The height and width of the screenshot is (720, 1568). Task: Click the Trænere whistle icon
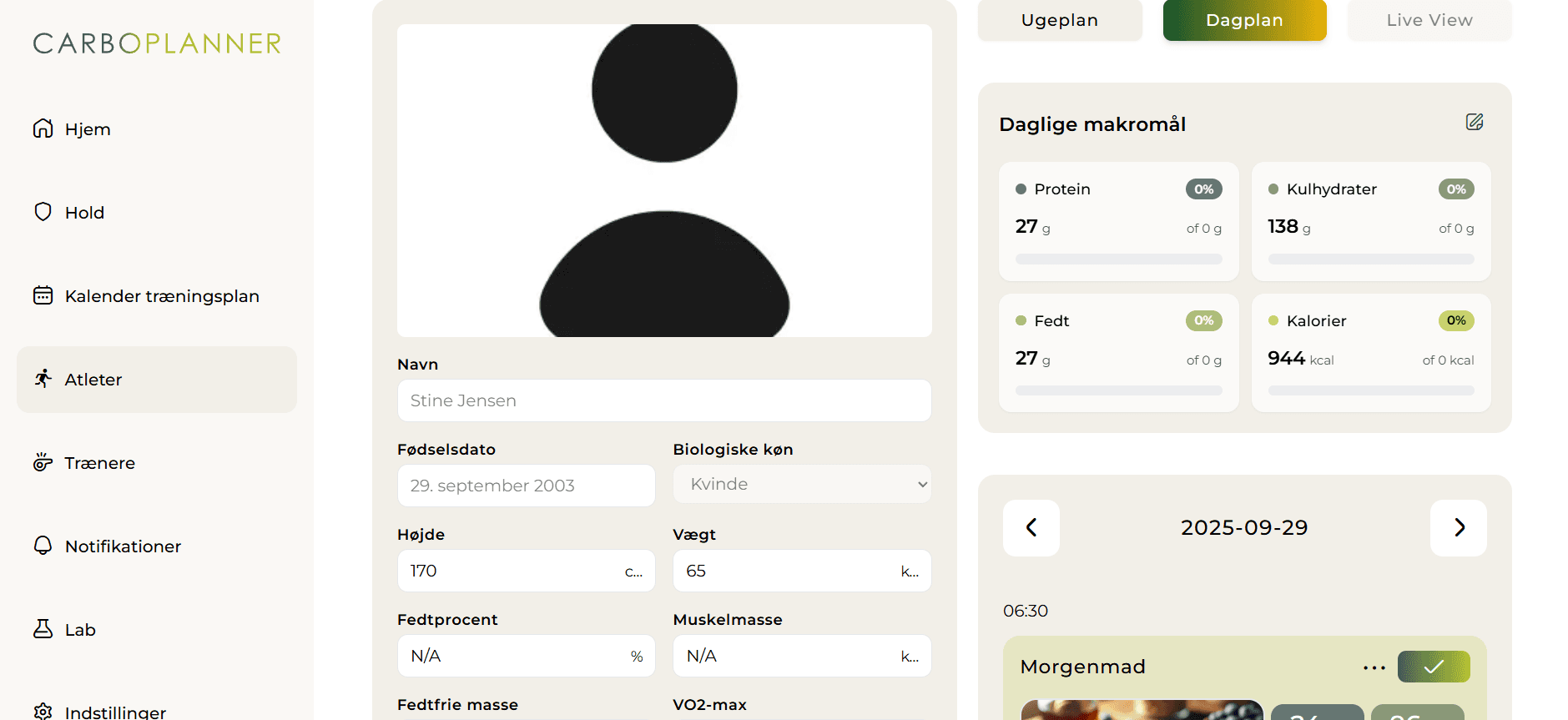(43, 462)
